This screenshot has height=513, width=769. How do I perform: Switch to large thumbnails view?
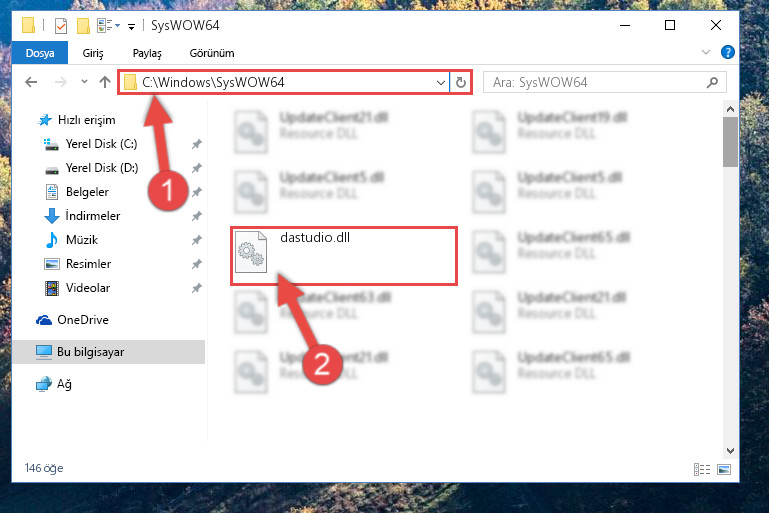724,469
